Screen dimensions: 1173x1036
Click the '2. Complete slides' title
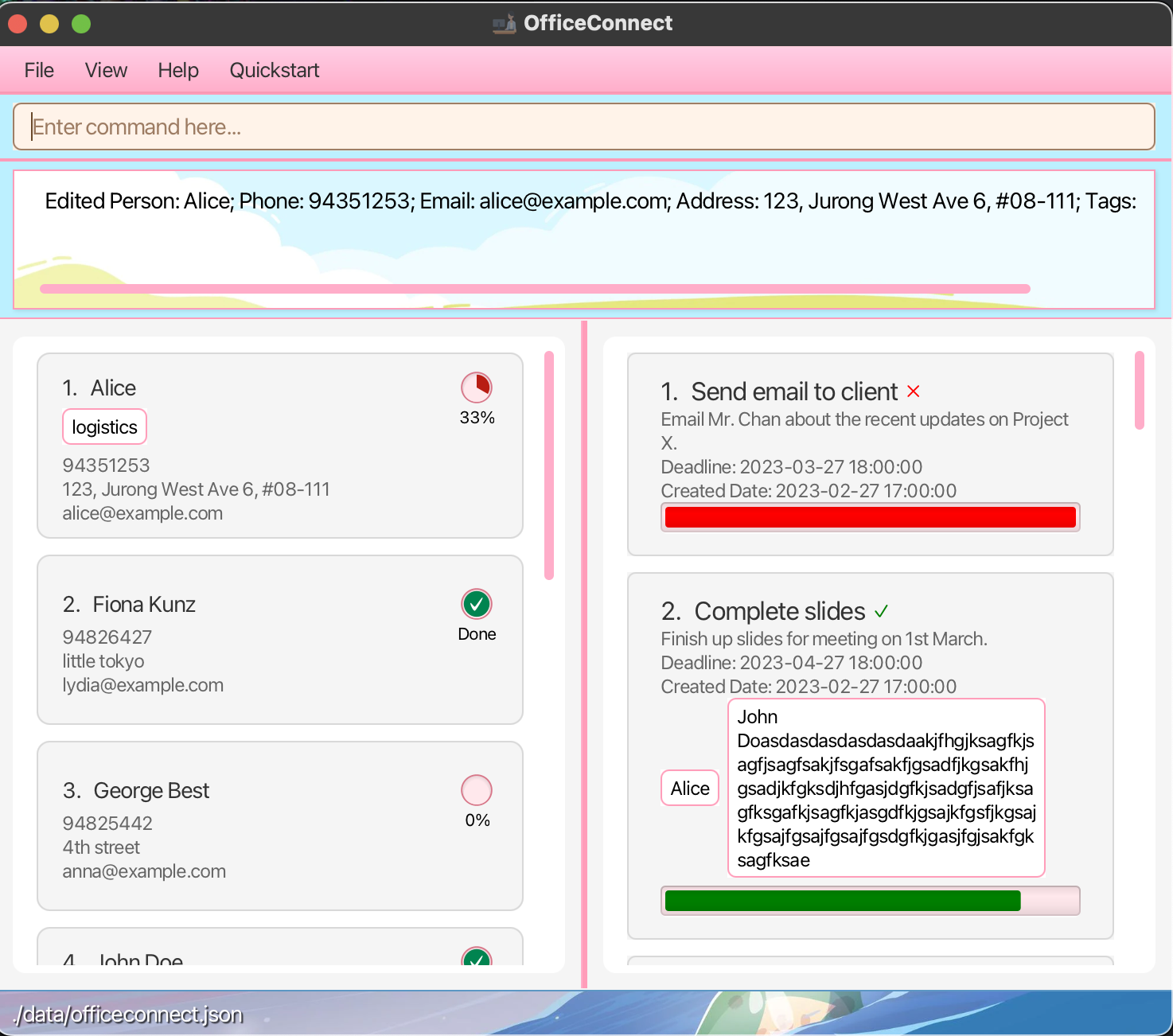(x=763, y=611)
